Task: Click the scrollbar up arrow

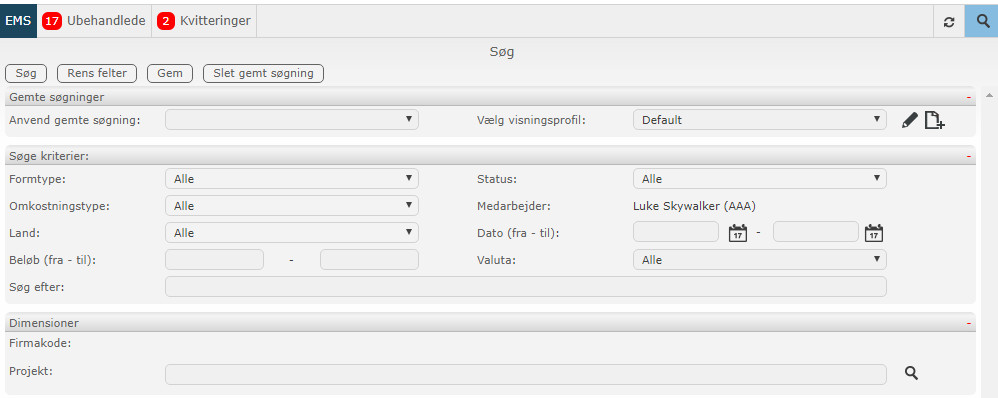Action: [989, 96]
